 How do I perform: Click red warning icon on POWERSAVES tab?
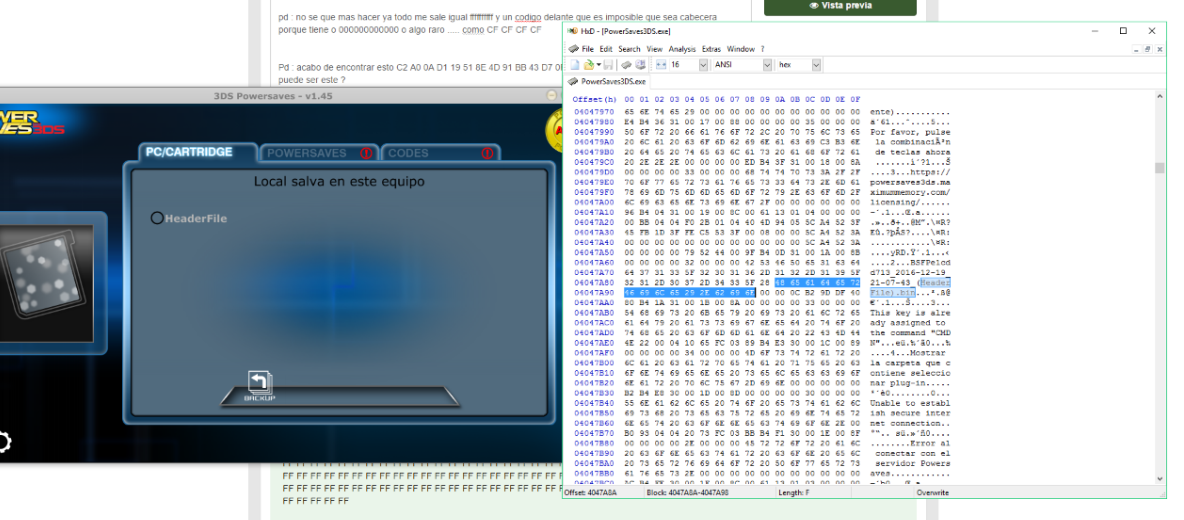click(366, 153)
